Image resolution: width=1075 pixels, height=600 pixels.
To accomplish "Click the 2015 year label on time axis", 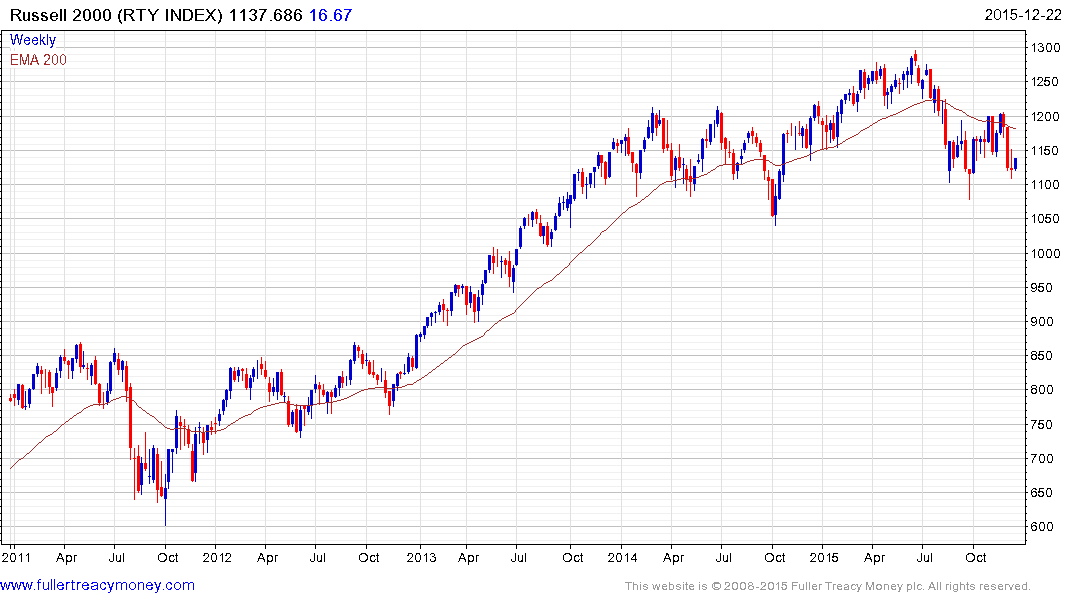I will [x=824, y=557].
